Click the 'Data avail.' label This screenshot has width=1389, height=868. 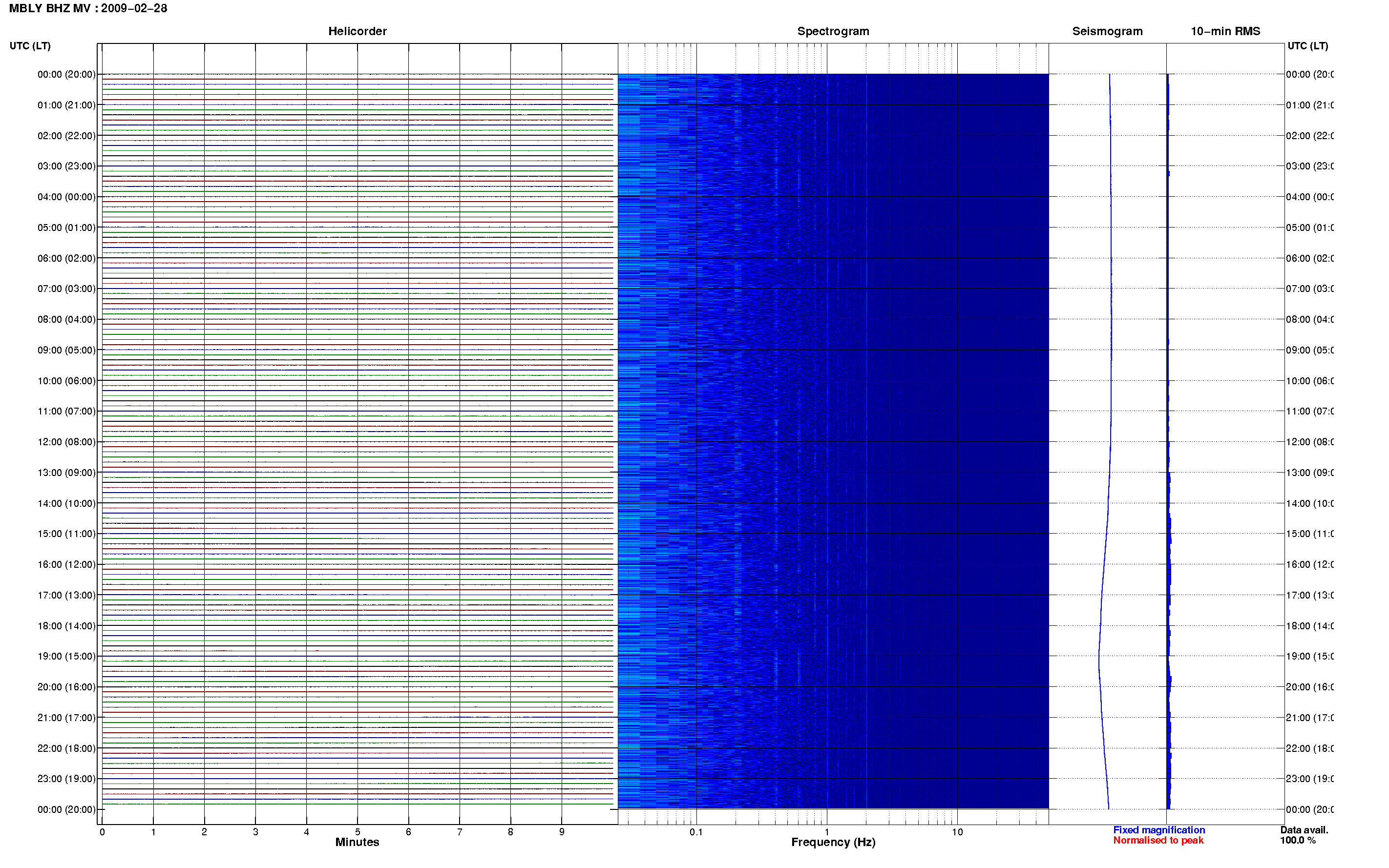tap(1304, 830)
